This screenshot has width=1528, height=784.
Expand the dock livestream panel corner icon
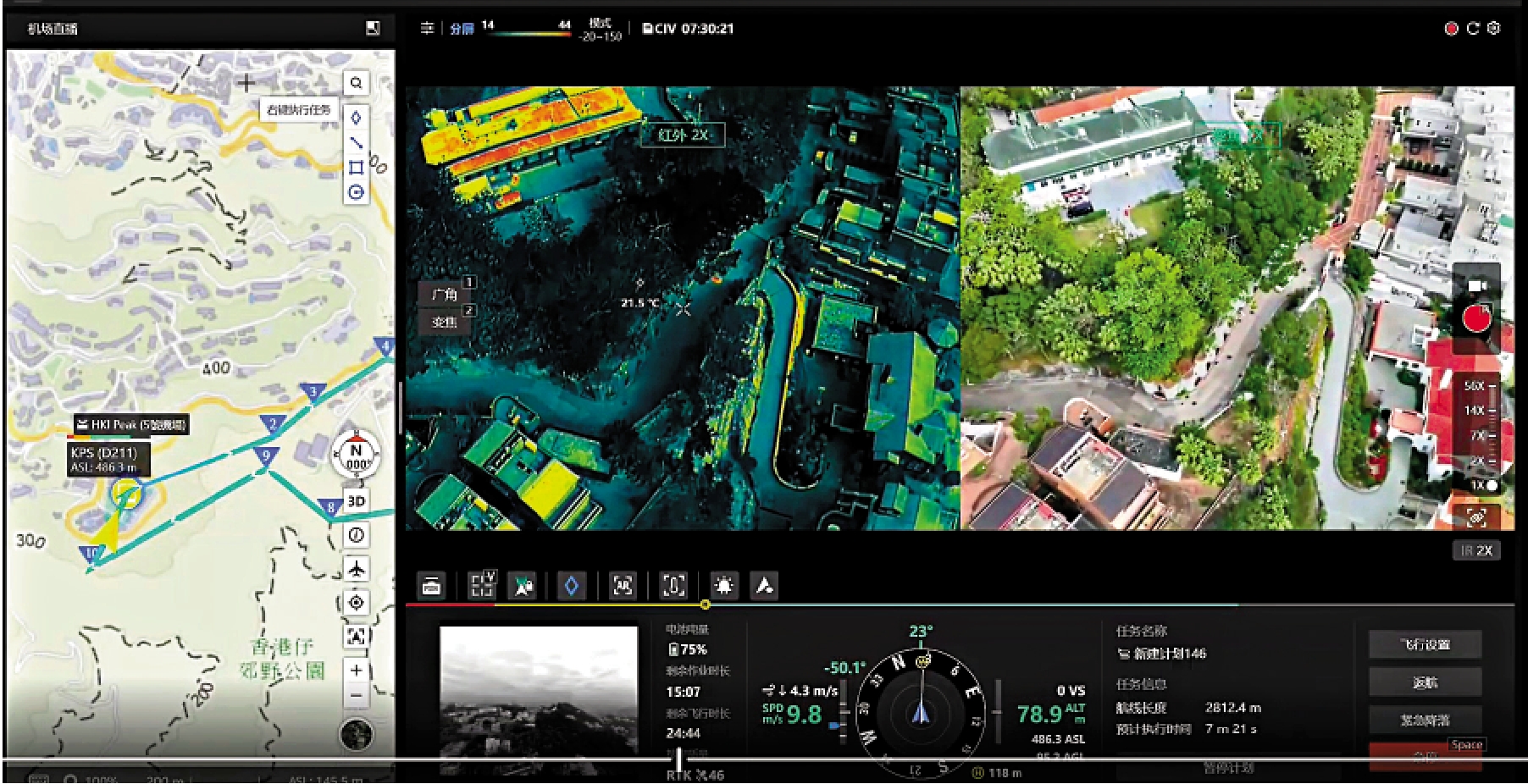coord(373,29)
